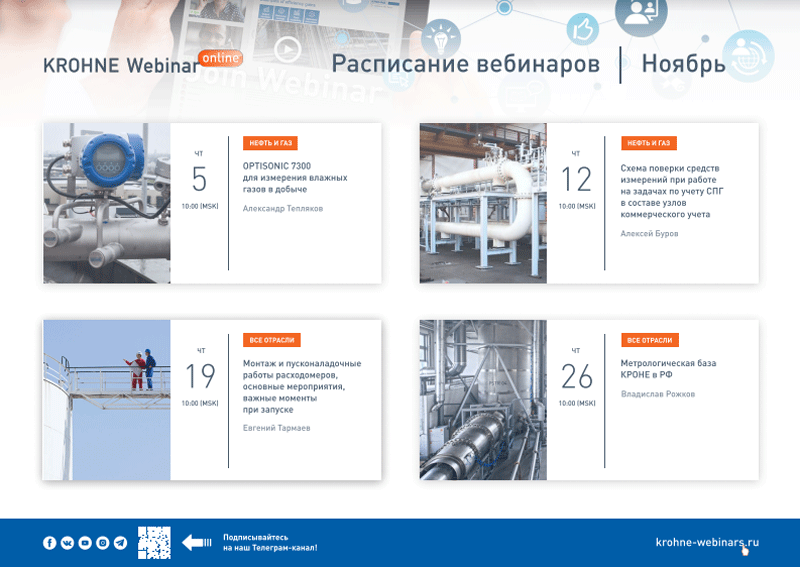Click the date number 12
The image size is (800, 567).
577,179
